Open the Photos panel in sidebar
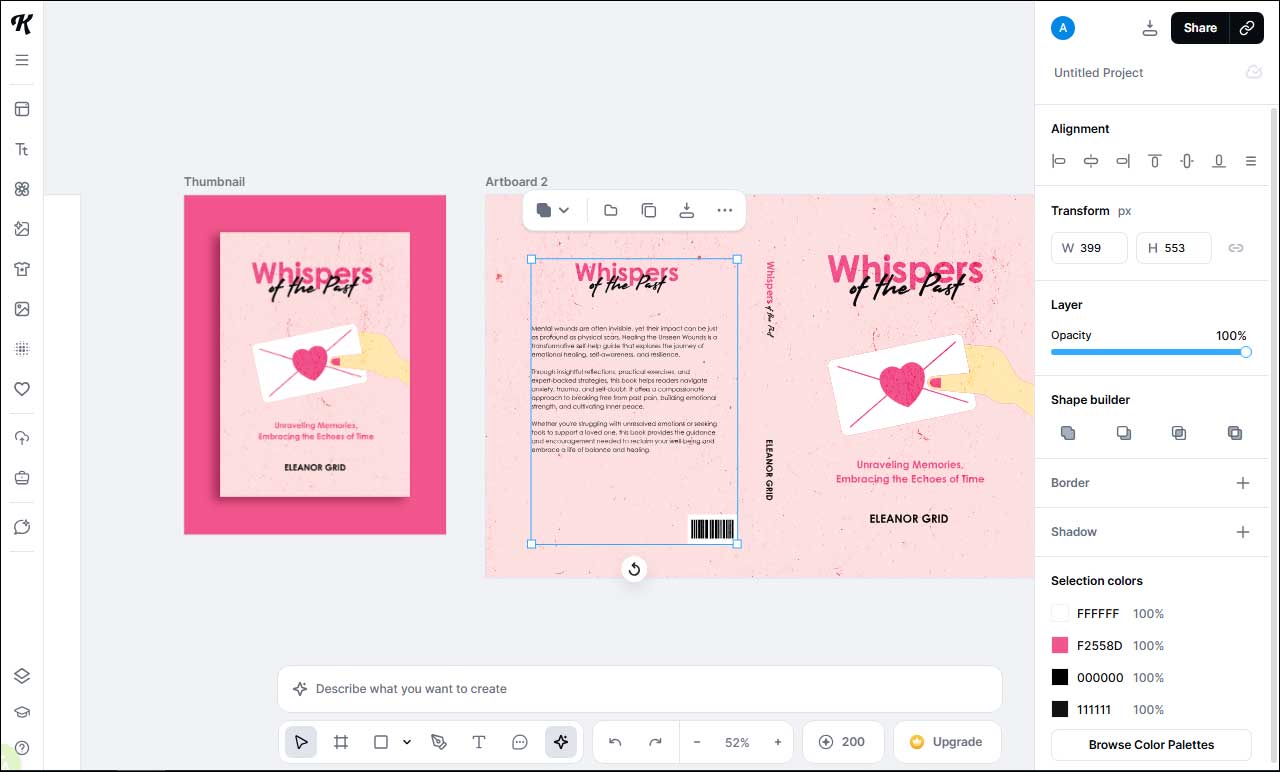1280x772 pixels. tap(21, 308)
